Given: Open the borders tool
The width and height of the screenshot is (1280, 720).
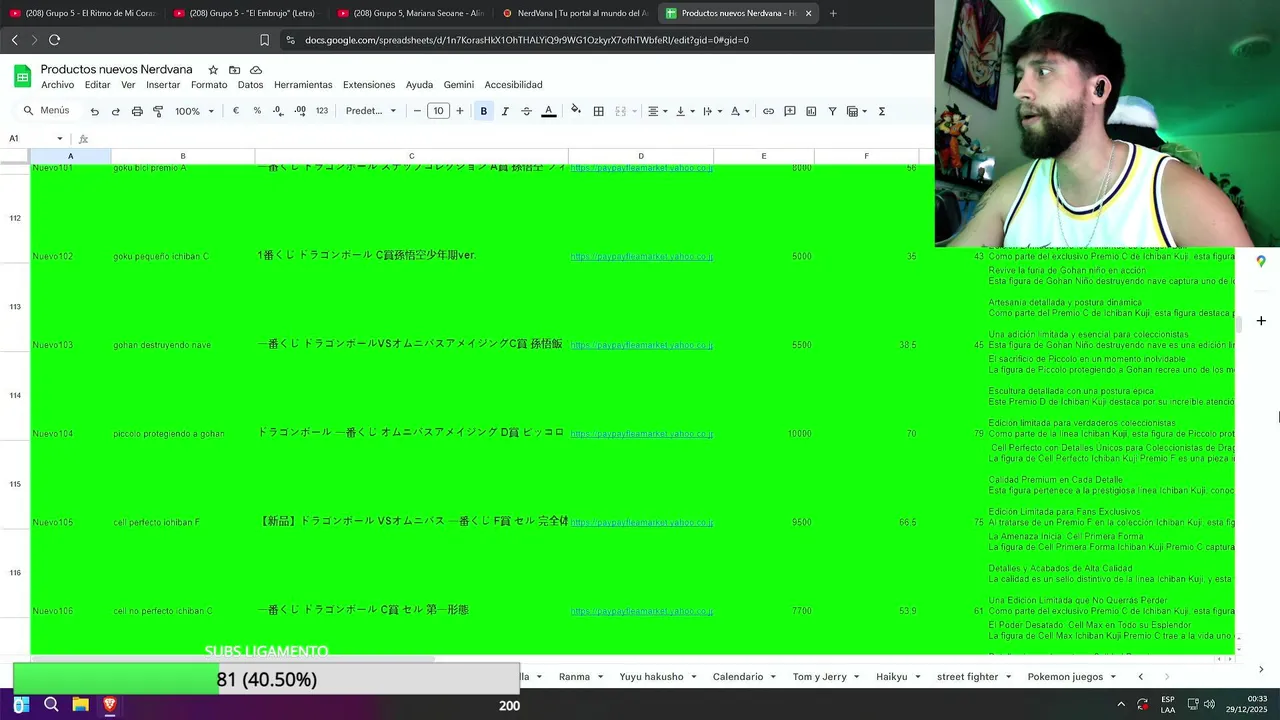Looking at the screenshot, I should (598, 111).
